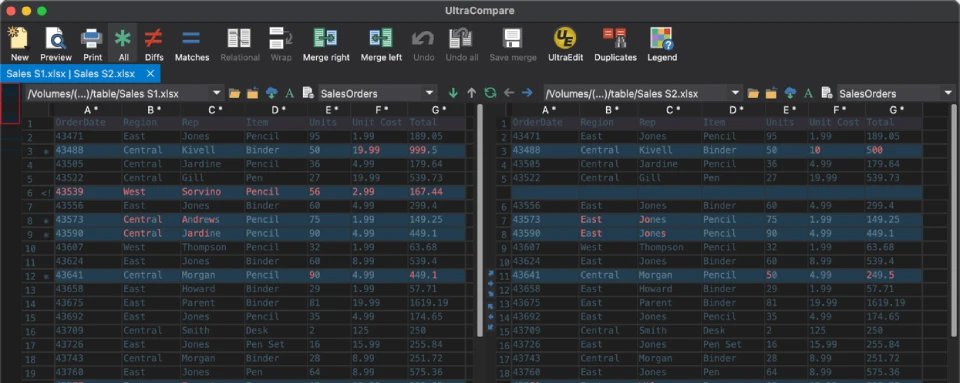Jump to previous difference with up arrow
This screenshot has height=383, width=960.
click(471, 93)
